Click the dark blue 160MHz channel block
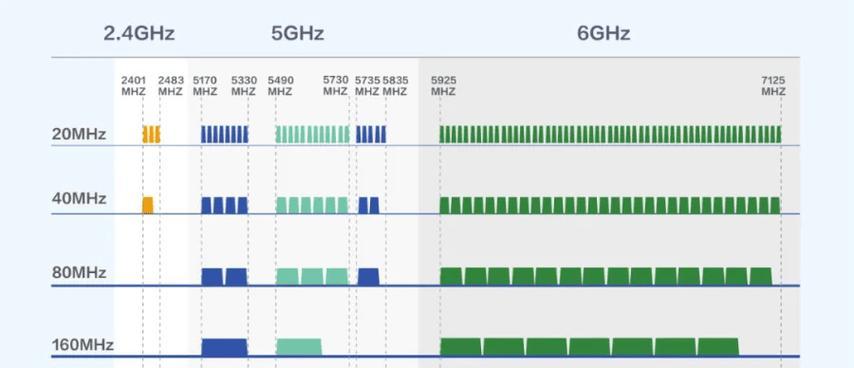The width and height of the screenshot is (854, 368). click(x=224, y=347)
